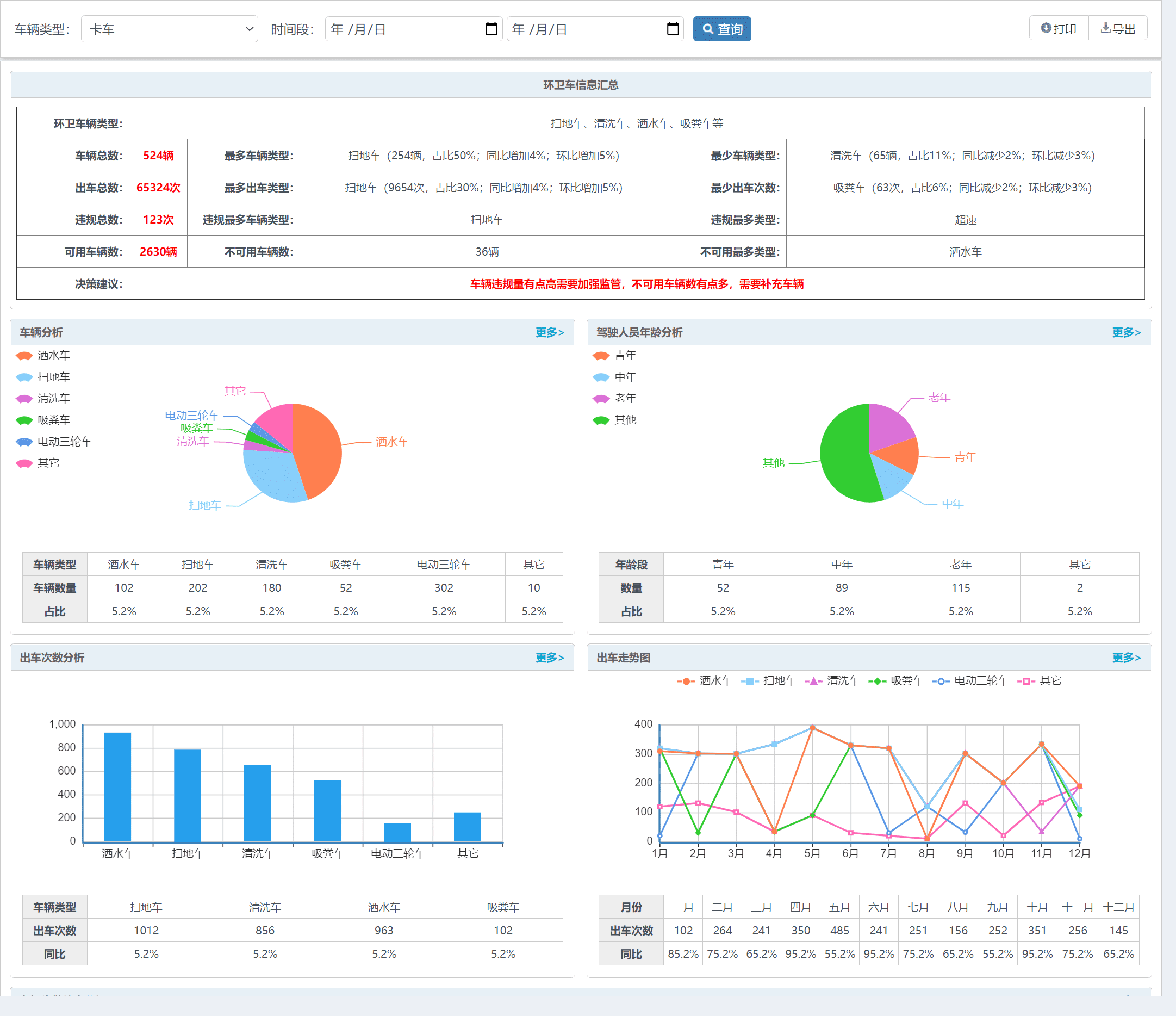Open 更多> link in 车辆分析 panel
Image resolution: width=1176 pixels, height=1016 pixels.
coord(550,332)
